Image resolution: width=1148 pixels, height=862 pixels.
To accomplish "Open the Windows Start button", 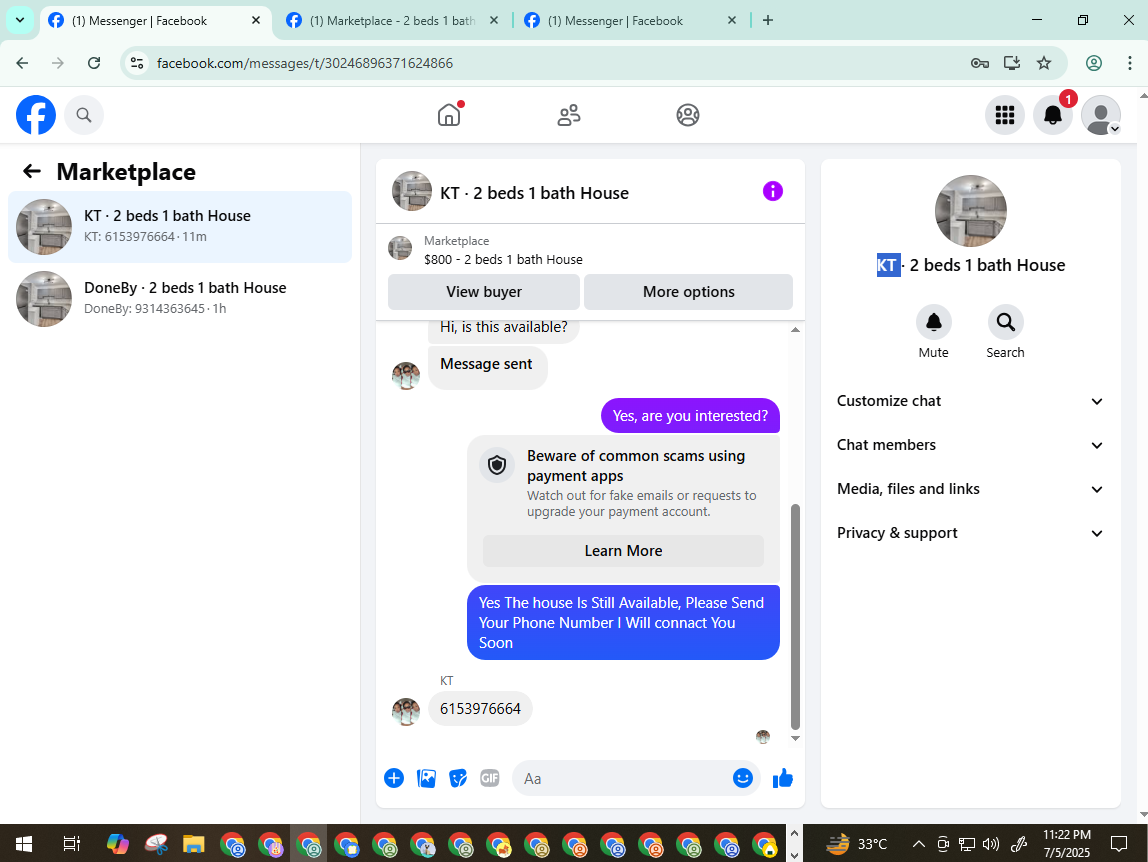I will pos(23,844).
